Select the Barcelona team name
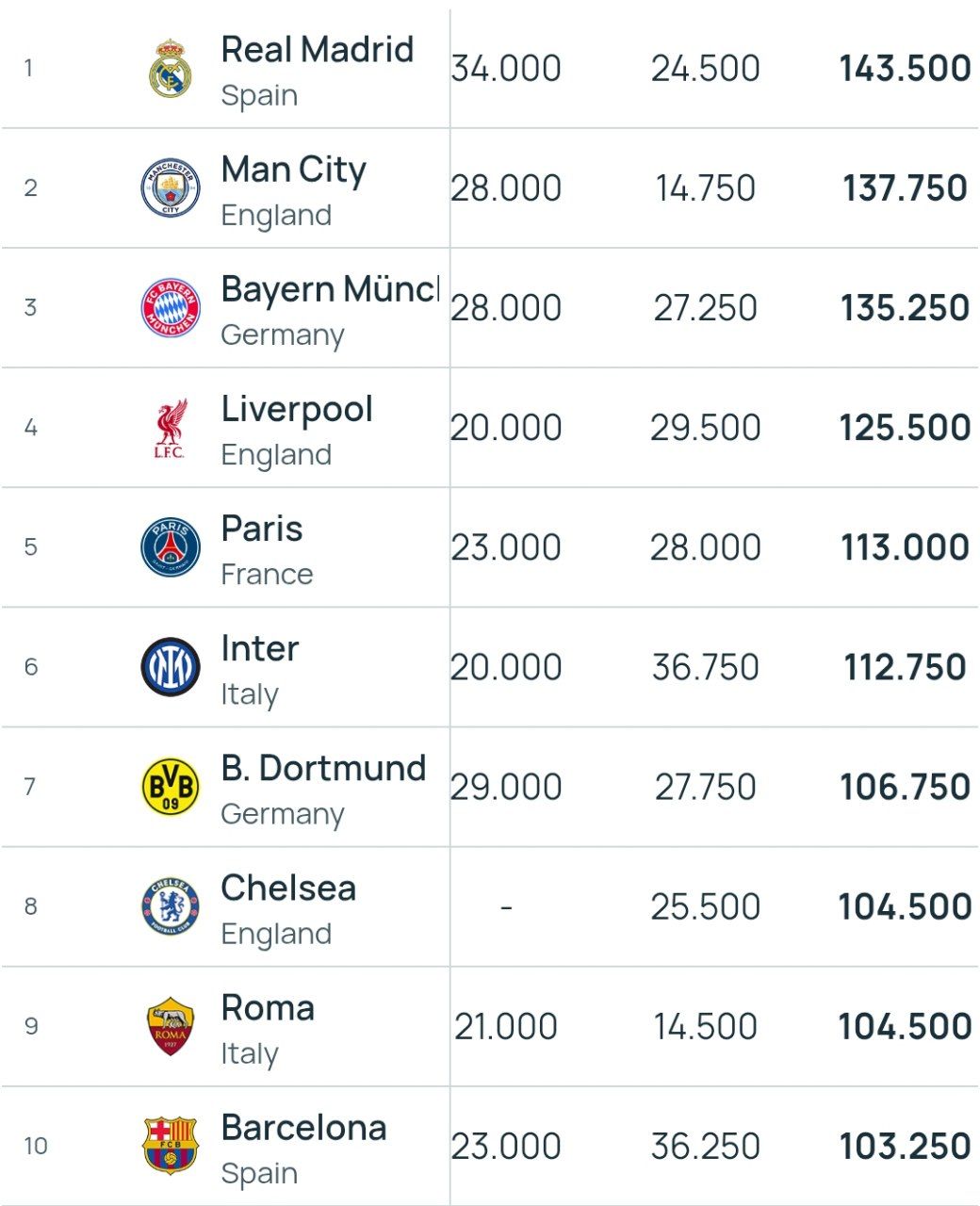 click(303, 1128)
